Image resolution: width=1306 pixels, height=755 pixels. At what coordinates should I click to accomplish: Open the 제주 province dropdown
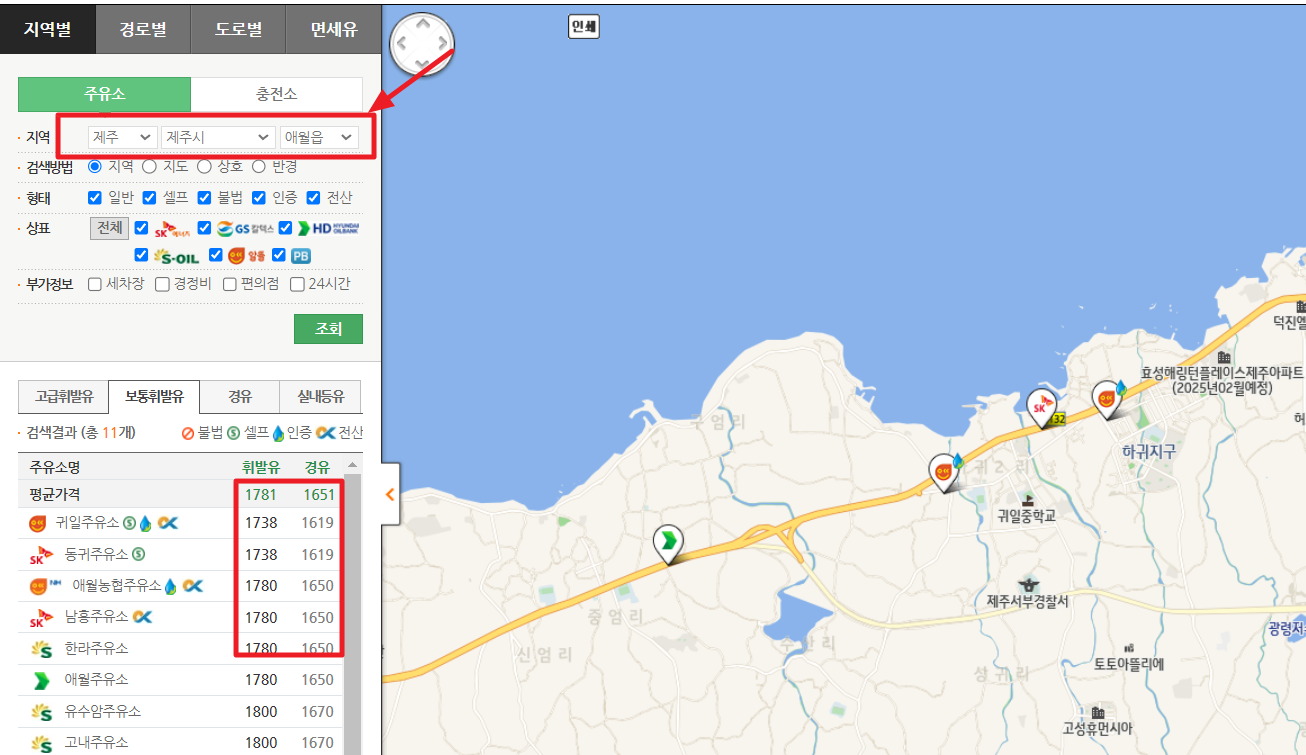pyautogui.click(x=123, y=137)
